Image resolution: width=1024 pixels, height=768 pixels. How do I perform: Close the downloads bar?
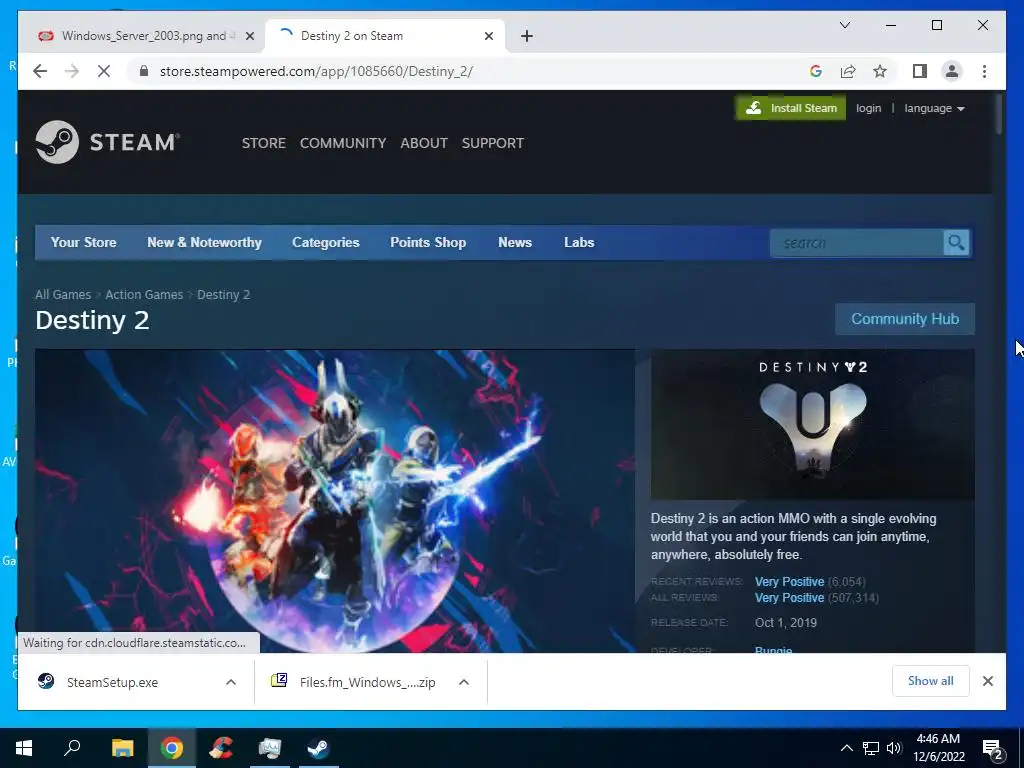987,681
